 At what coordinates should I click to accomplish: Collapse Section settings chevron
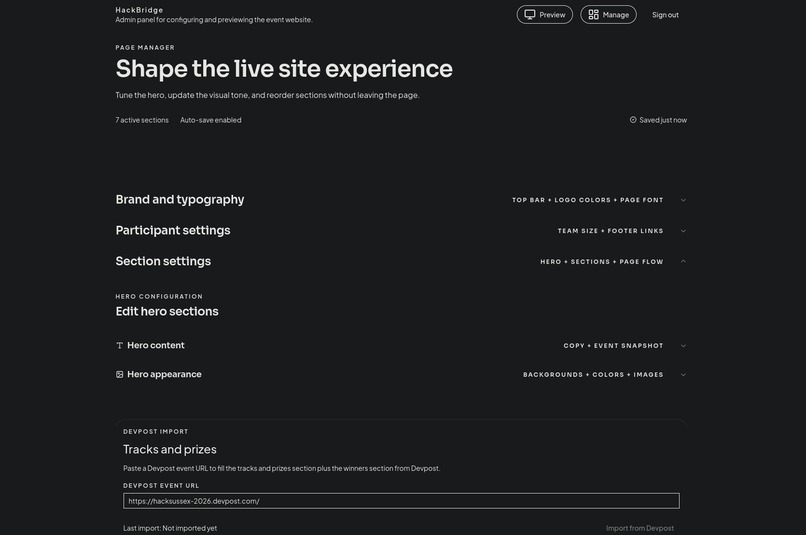pyautogui.click(x=683, y=262)
